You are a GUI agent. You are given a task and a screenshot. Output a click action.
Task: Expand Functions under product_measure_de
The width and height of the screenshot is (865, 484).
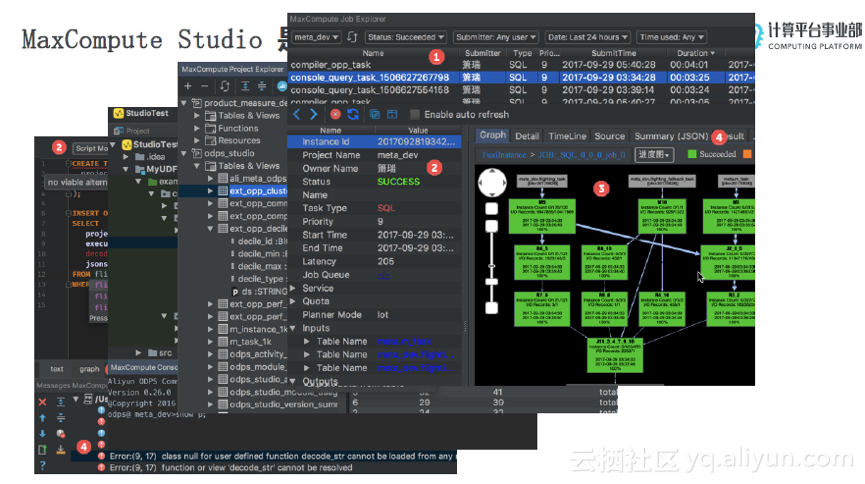197,128
